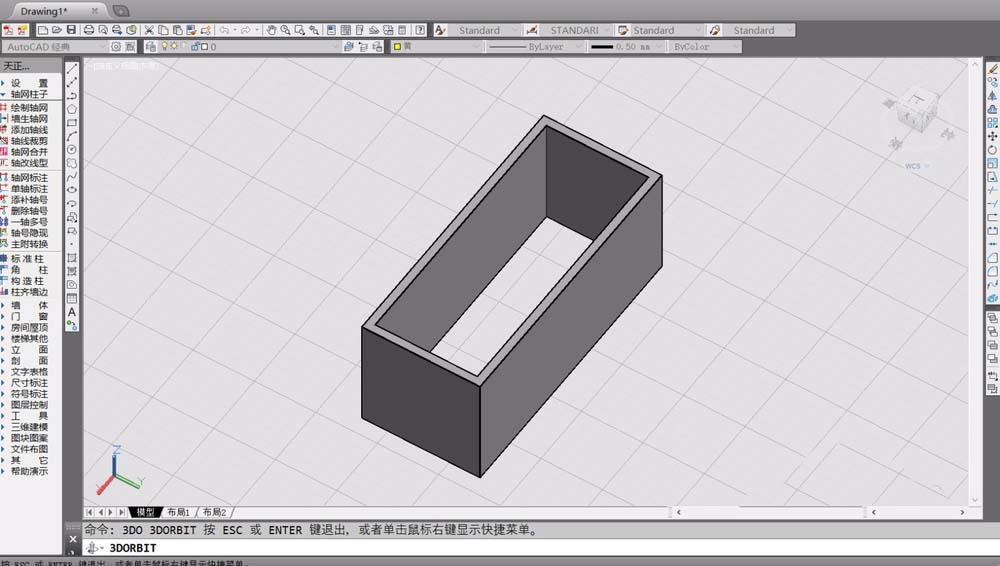Open the Standard text style dropdown
The width and height of the screenshot is (1000, 566).
pyautogui.click(x=487, y=30)
